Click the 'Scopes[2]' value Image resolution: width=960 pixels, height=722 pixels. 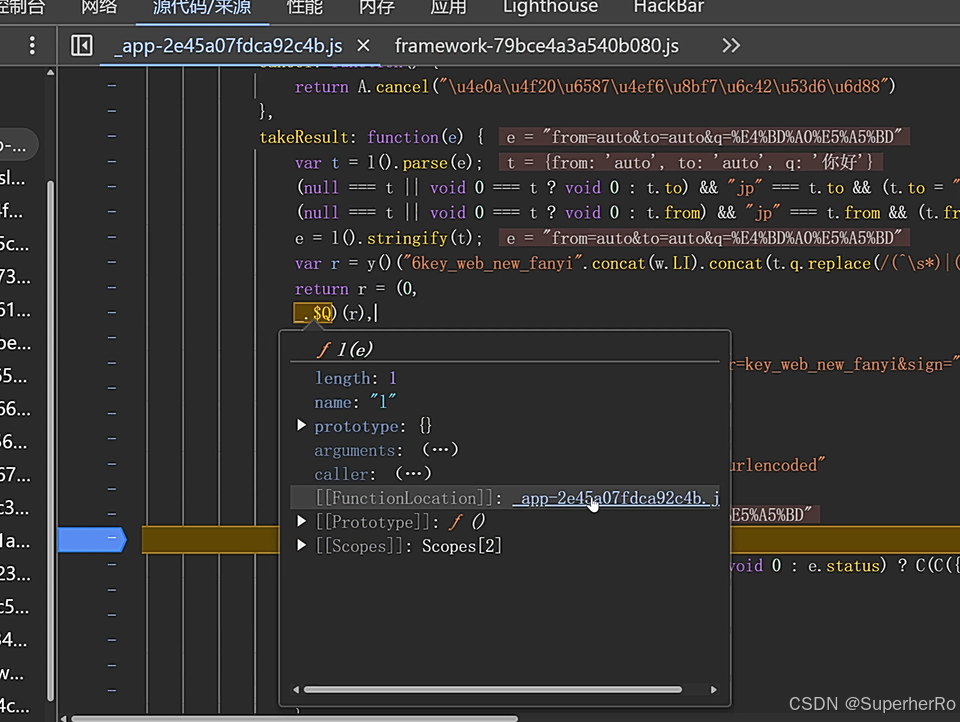462,546
